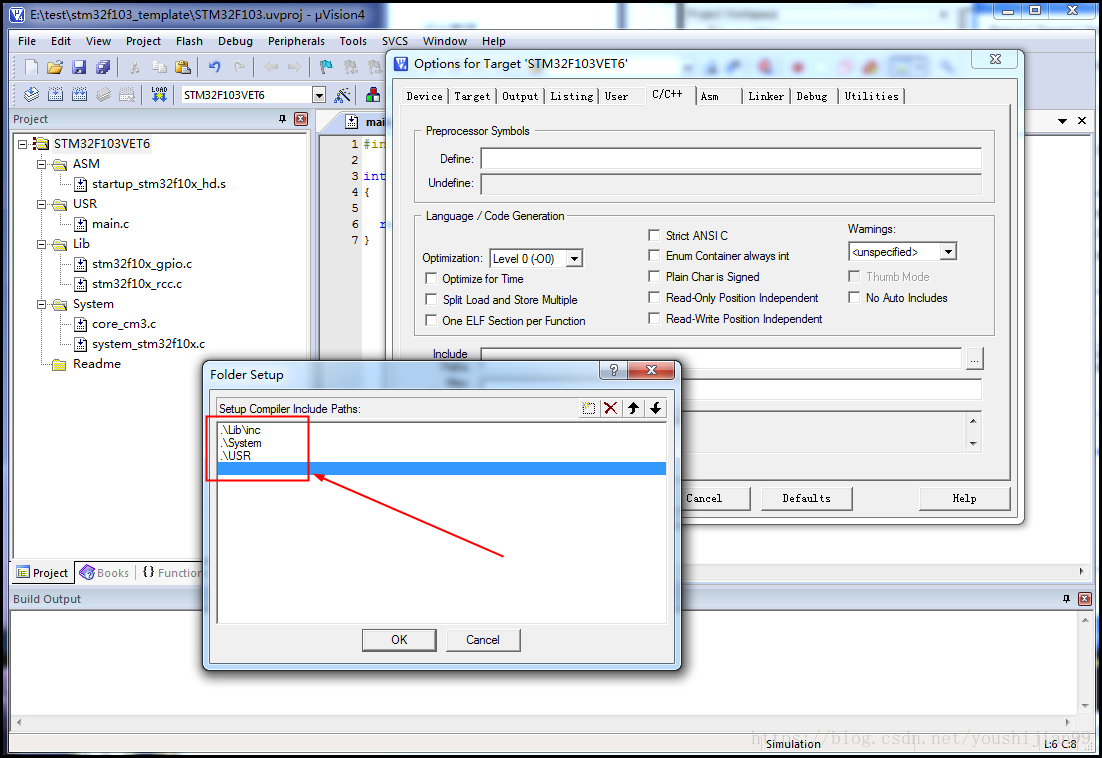
Task: Open Target Options with the wand icon
Action: [x=342, y=94]
